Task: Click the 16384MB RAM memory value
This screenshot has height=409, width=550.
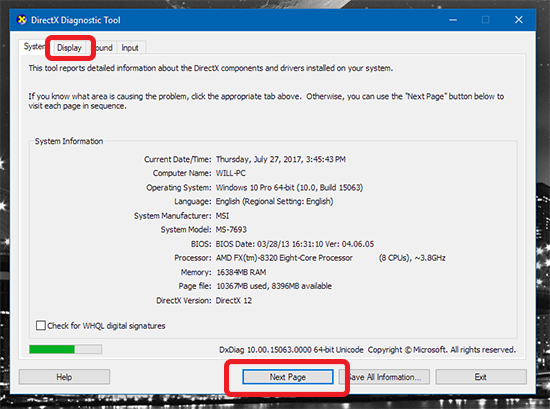Action: tap(241, 272)
